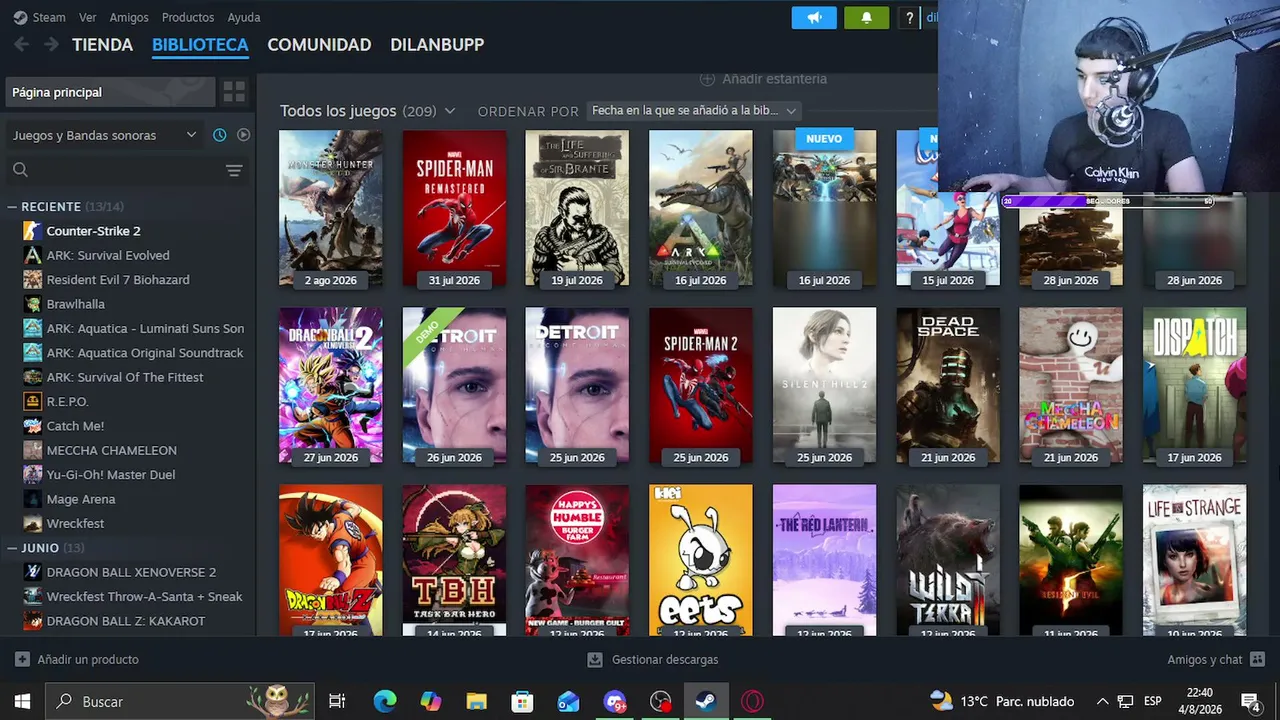Click the plus icon for adding a product
This screenshot has width=1280, height=720.
coord(22,660)
